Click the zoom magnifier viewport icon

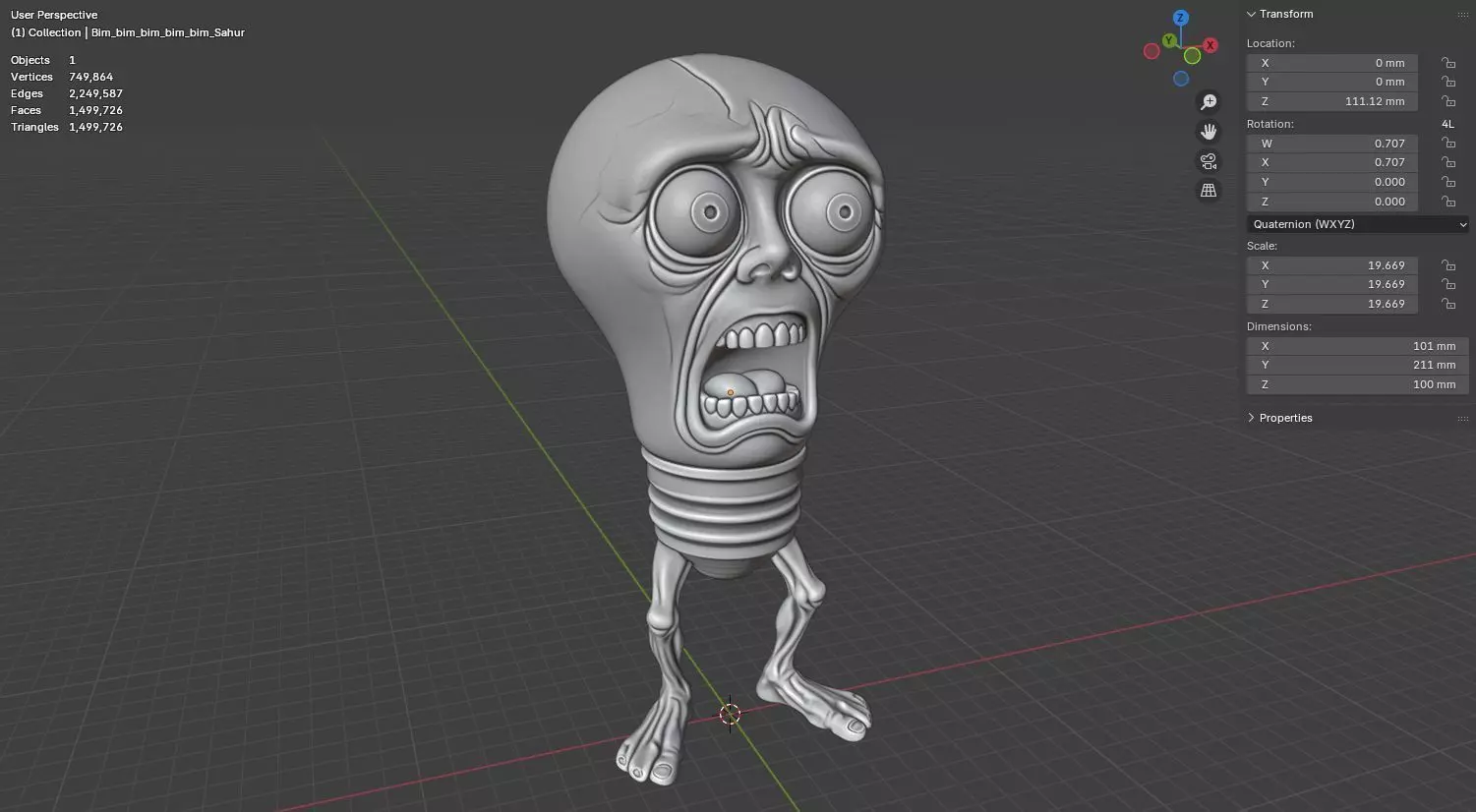[x=1209, y=102]
